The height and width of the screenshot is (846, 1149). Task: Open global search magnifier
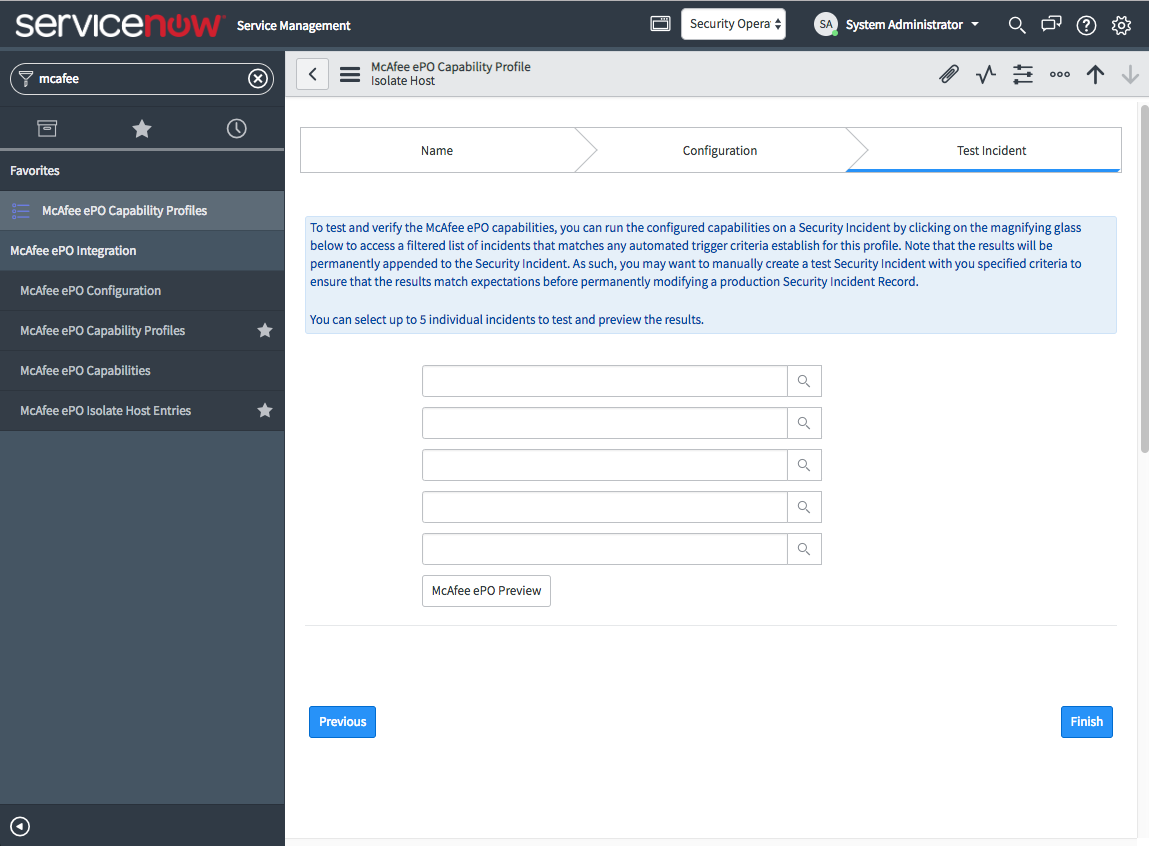point(1016,25)
